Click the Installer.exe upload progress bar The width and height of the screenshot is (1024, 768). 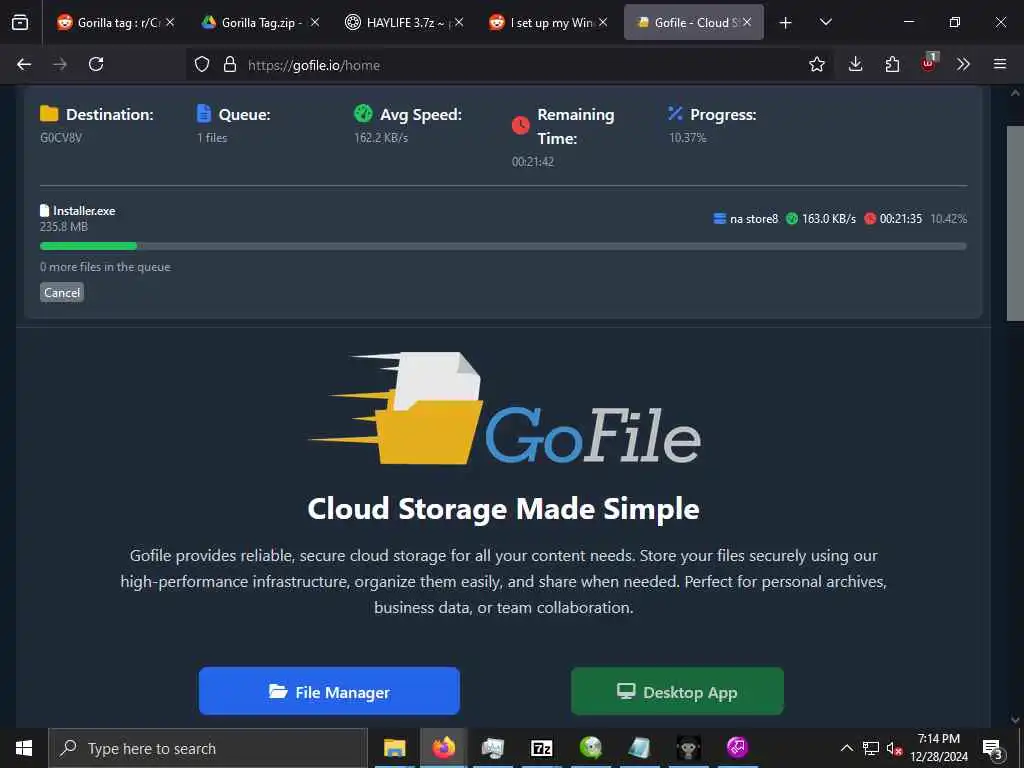point(503,246)
